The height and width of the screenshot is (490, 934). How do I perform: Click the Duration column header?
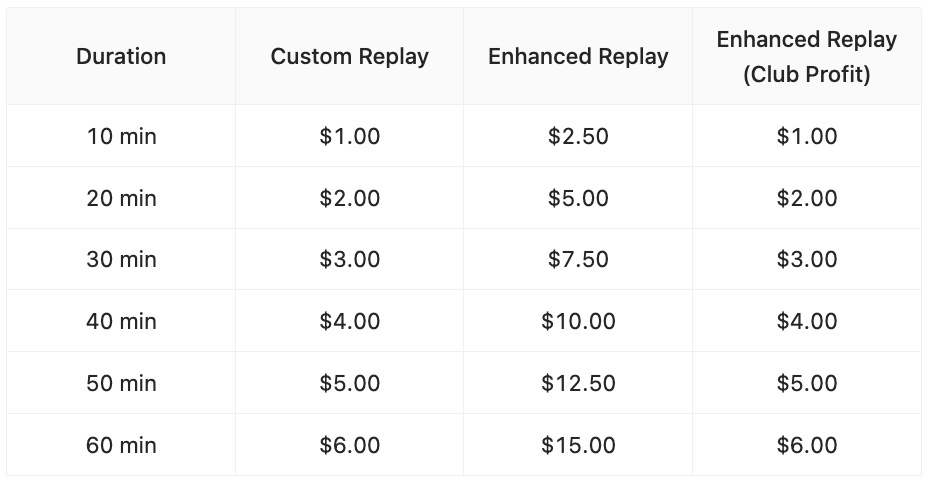(x=121, y=56)
